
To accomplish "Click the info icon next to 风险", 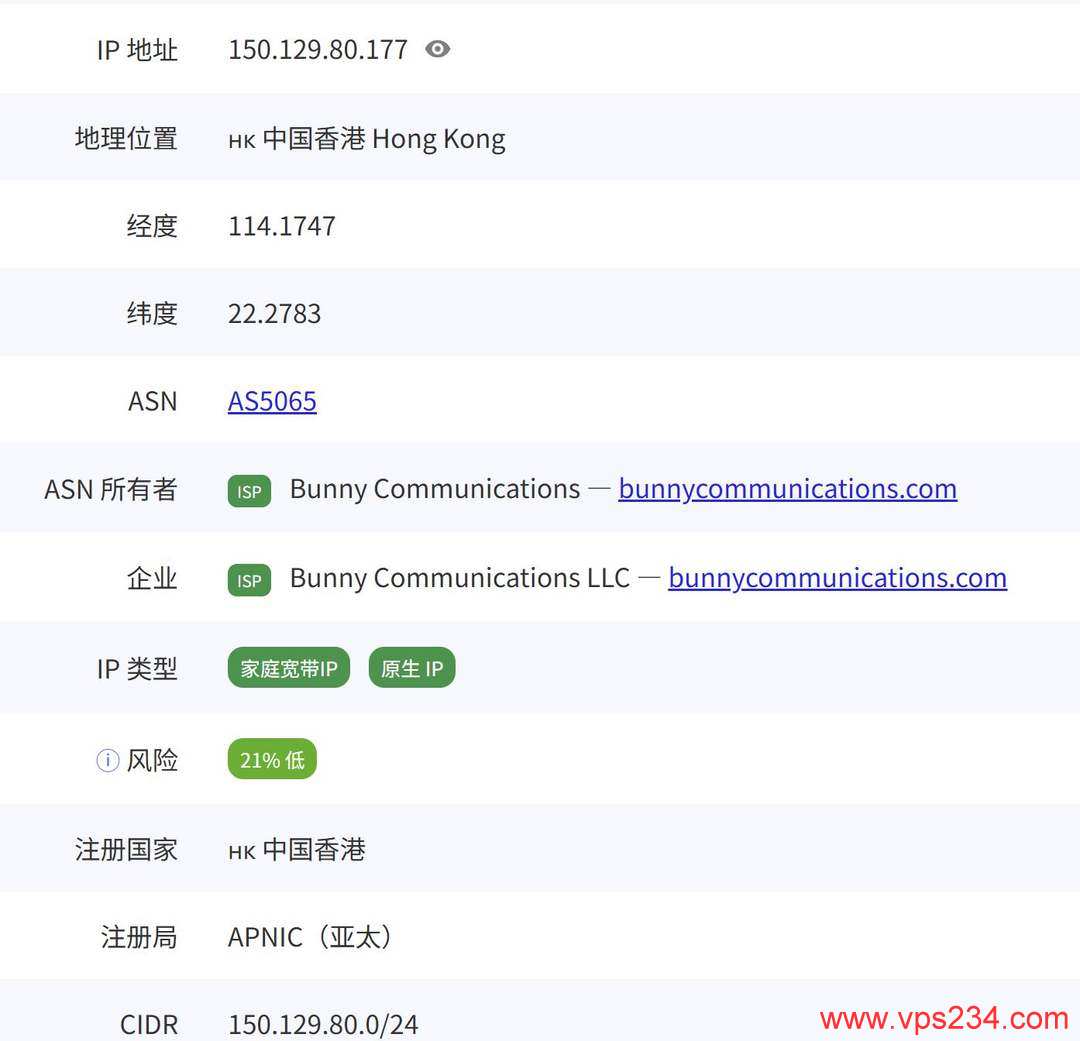I will [107, 760].
